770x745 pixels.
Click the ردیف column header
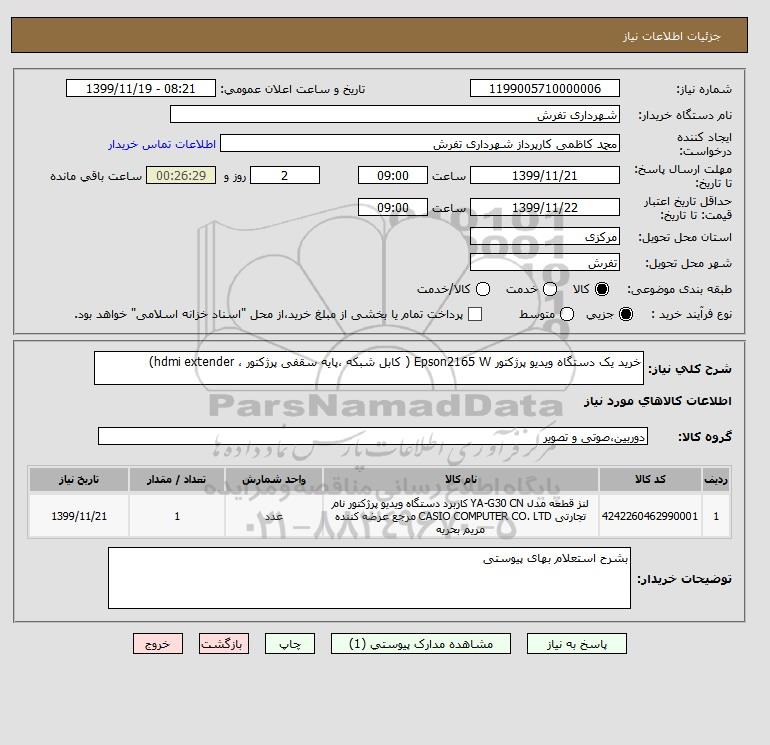tap(716, 479)
